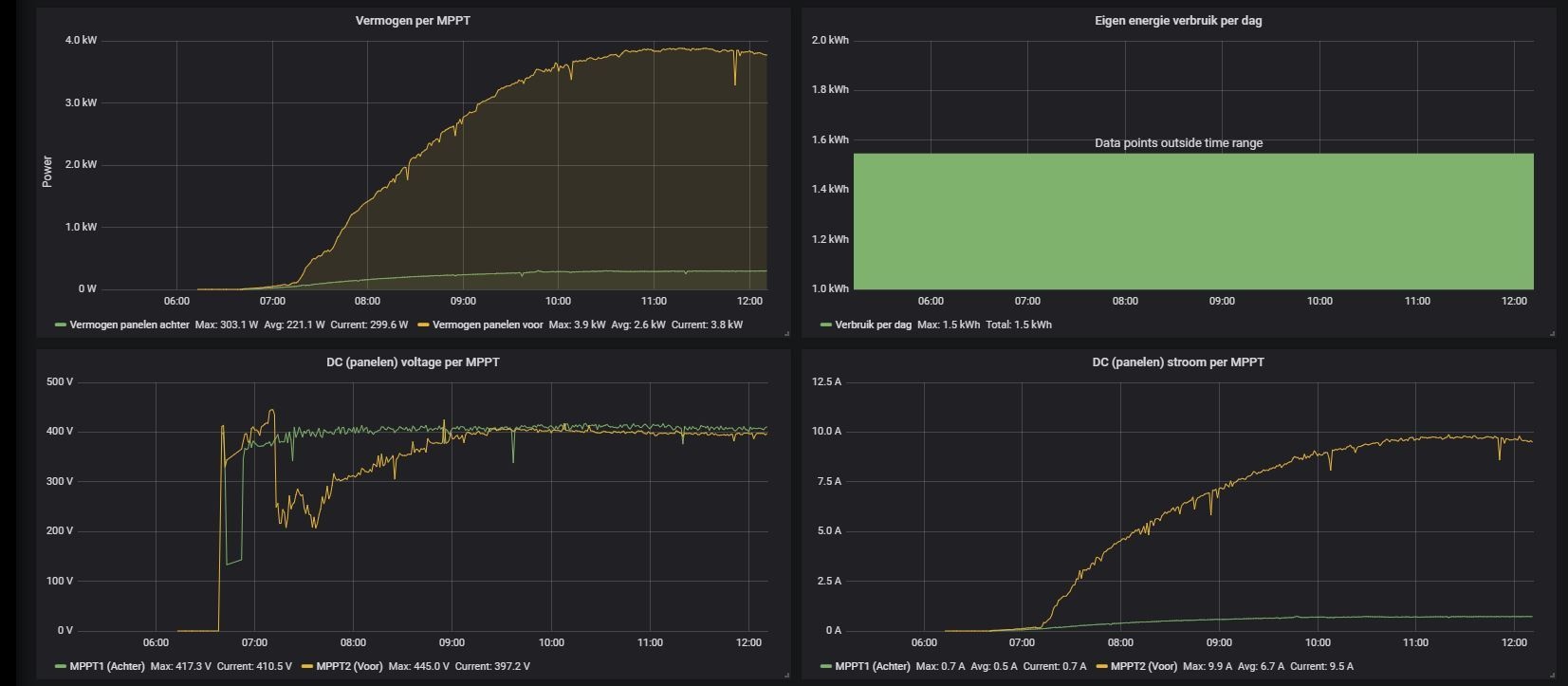Image resolution: width=1568 pixels, height=686 pixels.
Task: Click the DC (panelen) stroom per MPPT title
Action: [1178, 362]
